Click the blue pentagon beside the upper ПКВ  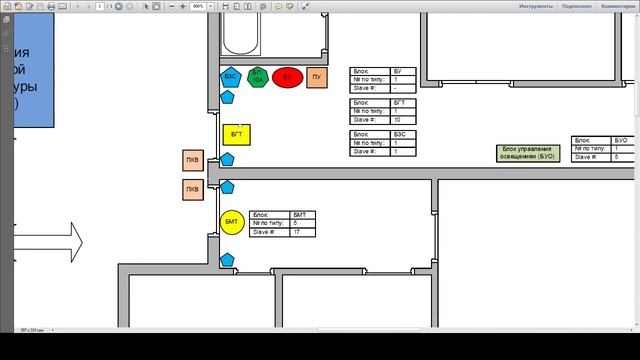[x=227, y=159]
